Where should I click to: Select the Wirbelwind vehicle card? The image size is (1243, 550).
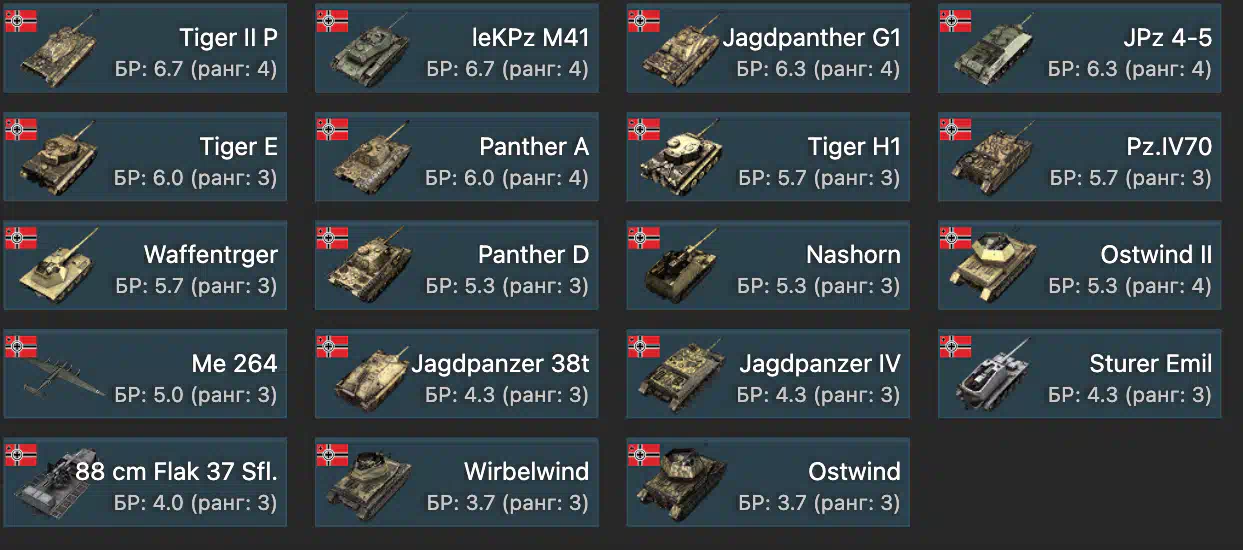[x=456, y=481]
